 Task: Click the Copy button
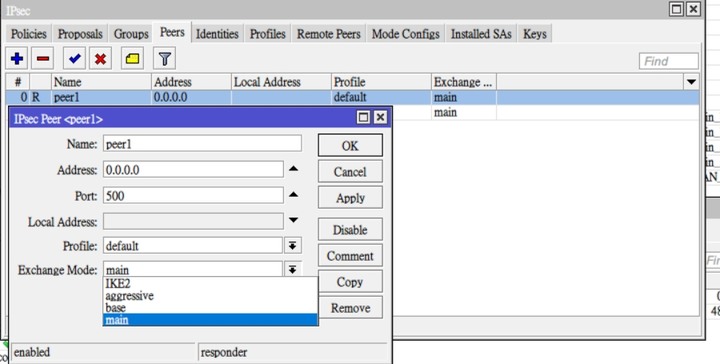[350, 282]
